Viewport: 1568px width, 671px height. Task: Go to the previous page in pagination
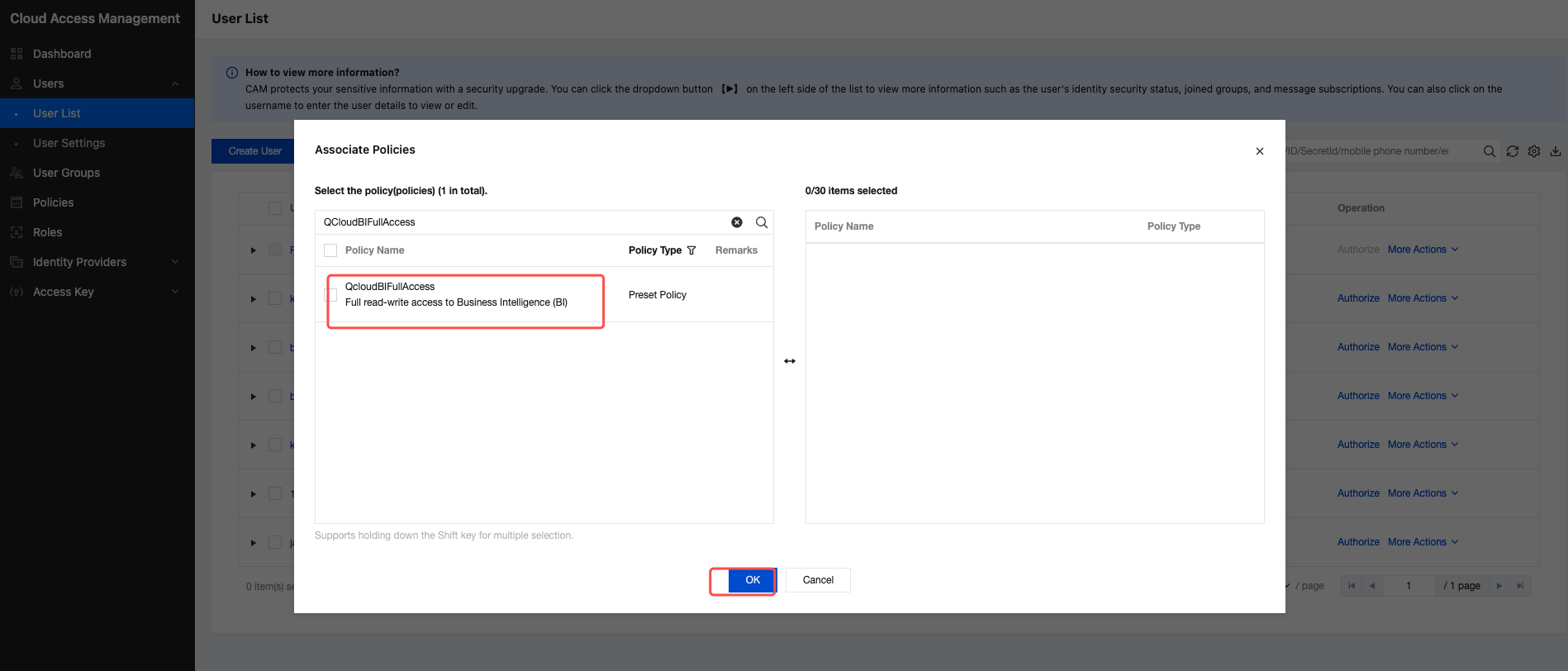tap(1372, 586)
